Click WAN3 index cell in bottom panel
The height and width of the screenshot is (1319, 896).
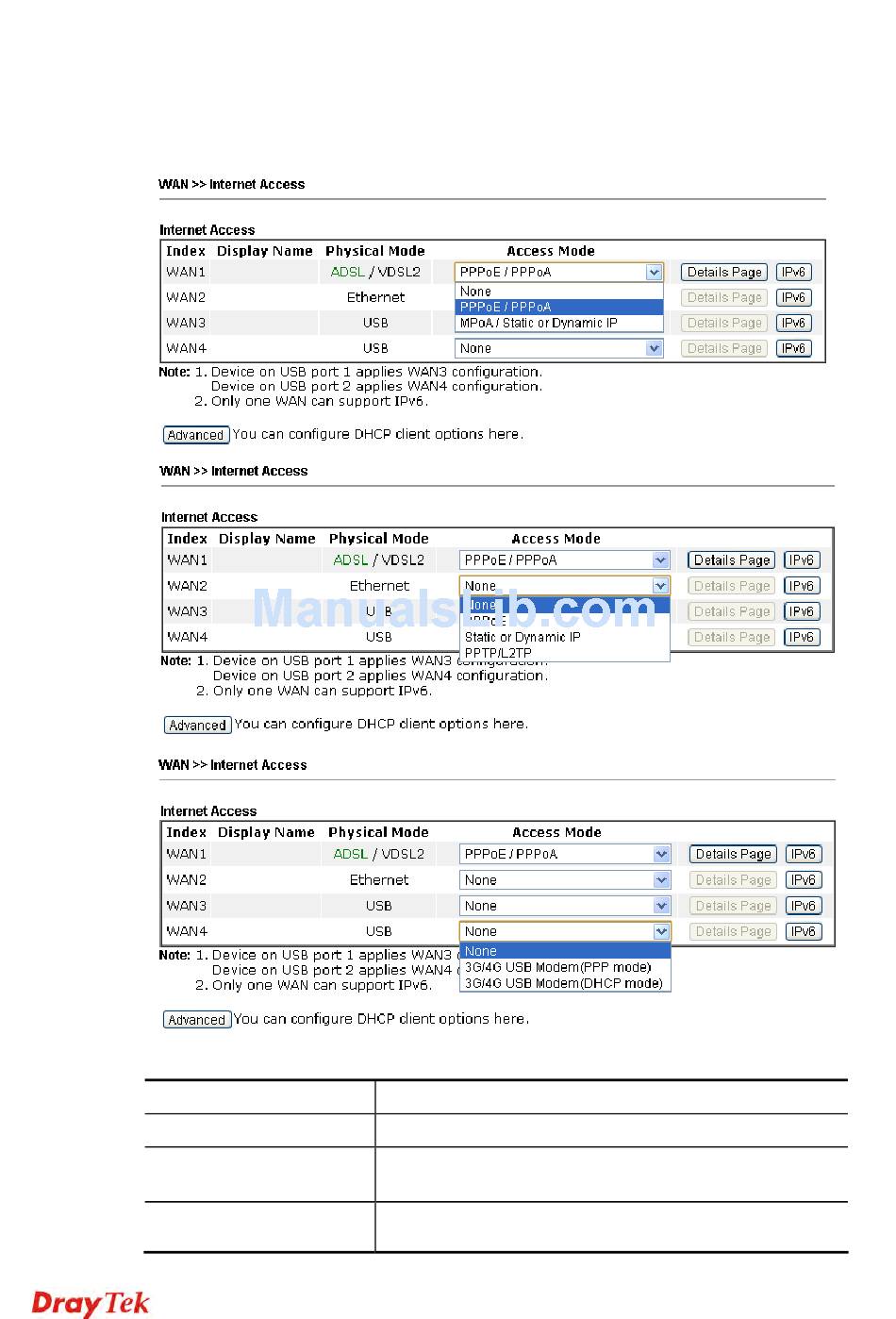tap(187, 906)
